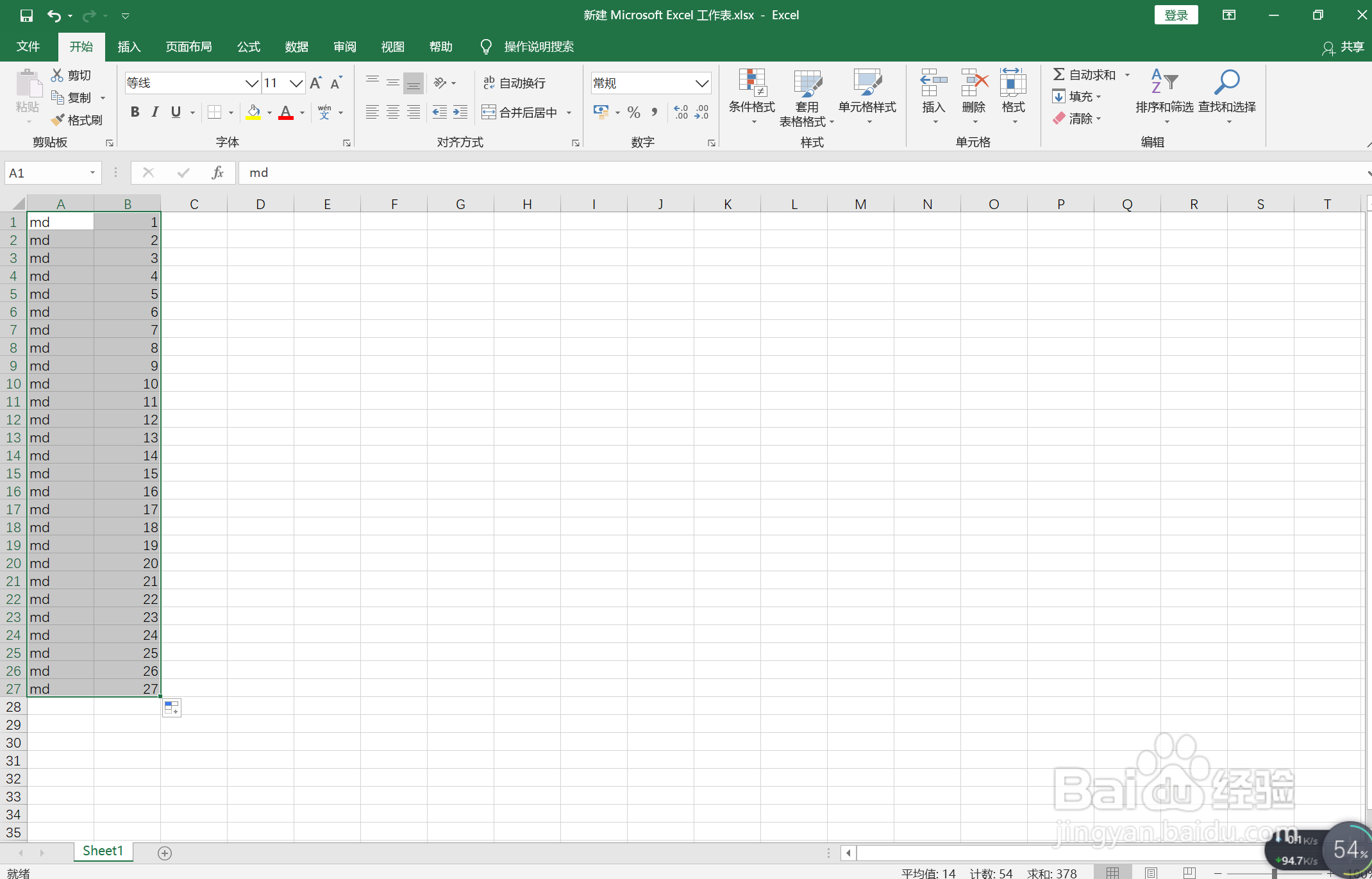Viewport: 1372px width, 879px height.
Task: Open the File (文件) tab
Action: [28, 46]
